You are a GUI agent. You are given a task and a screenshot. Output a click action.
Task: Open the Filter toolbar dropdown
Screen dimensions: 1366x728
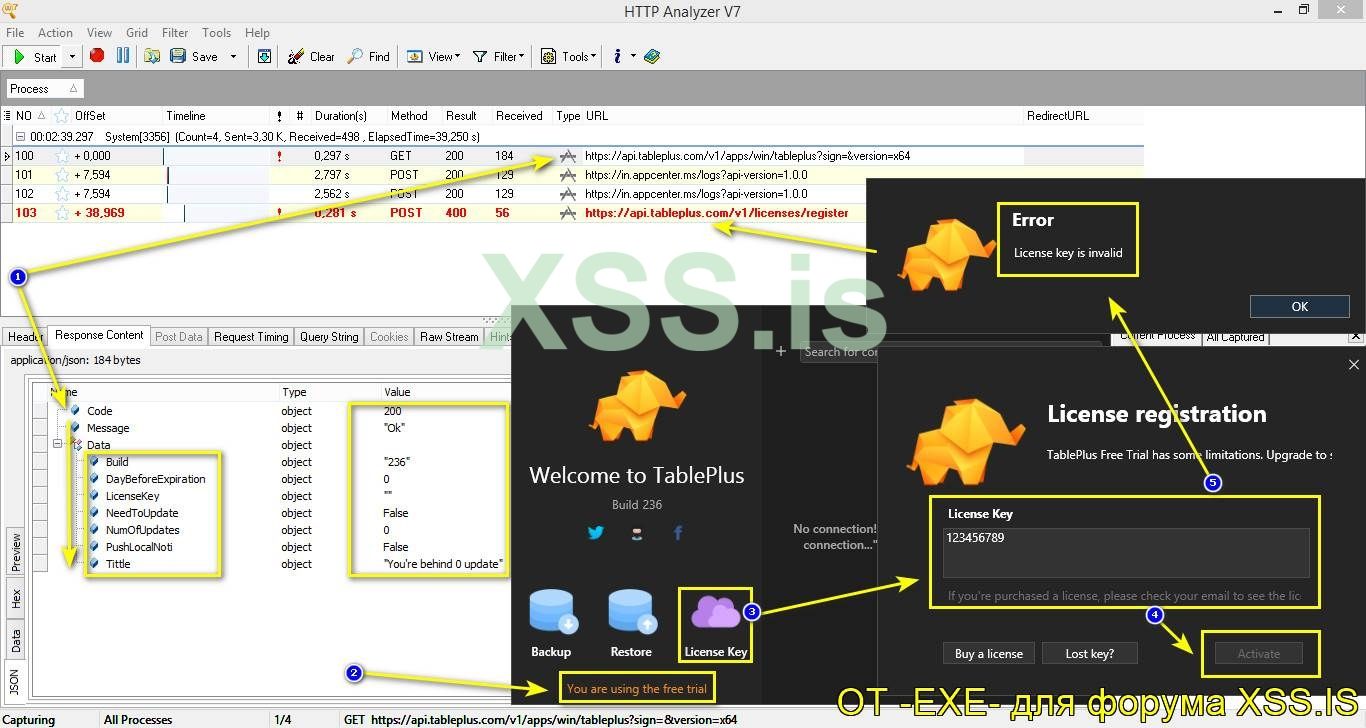click(498, 56)
